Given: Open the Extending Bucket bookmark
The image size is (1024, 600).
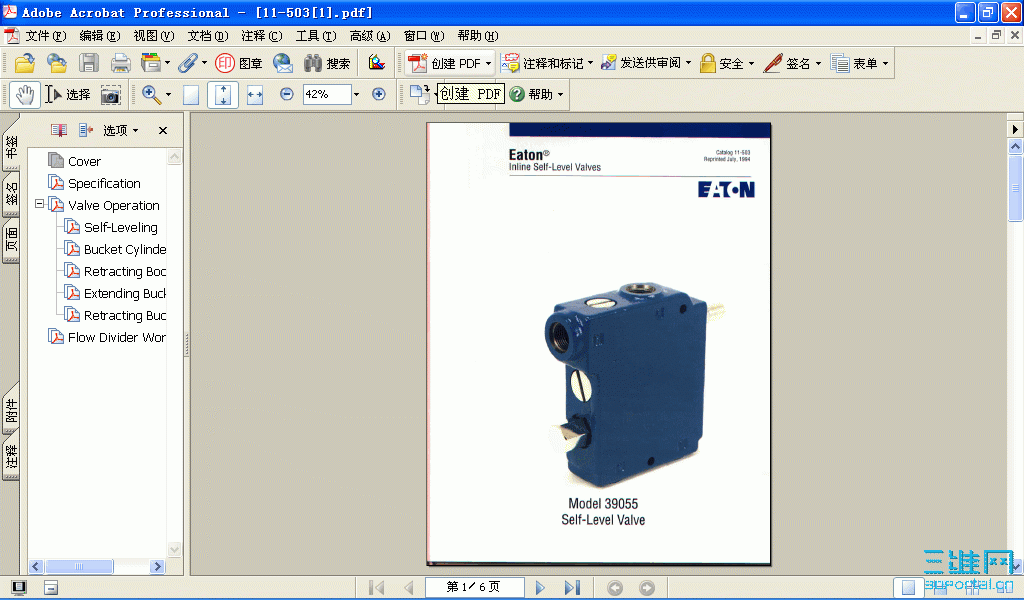Looking at the screenshot, I should (125, 294).
